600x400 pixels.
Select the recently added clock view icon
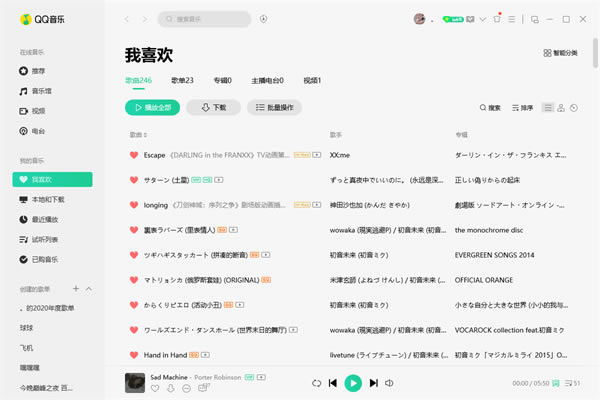574,108
